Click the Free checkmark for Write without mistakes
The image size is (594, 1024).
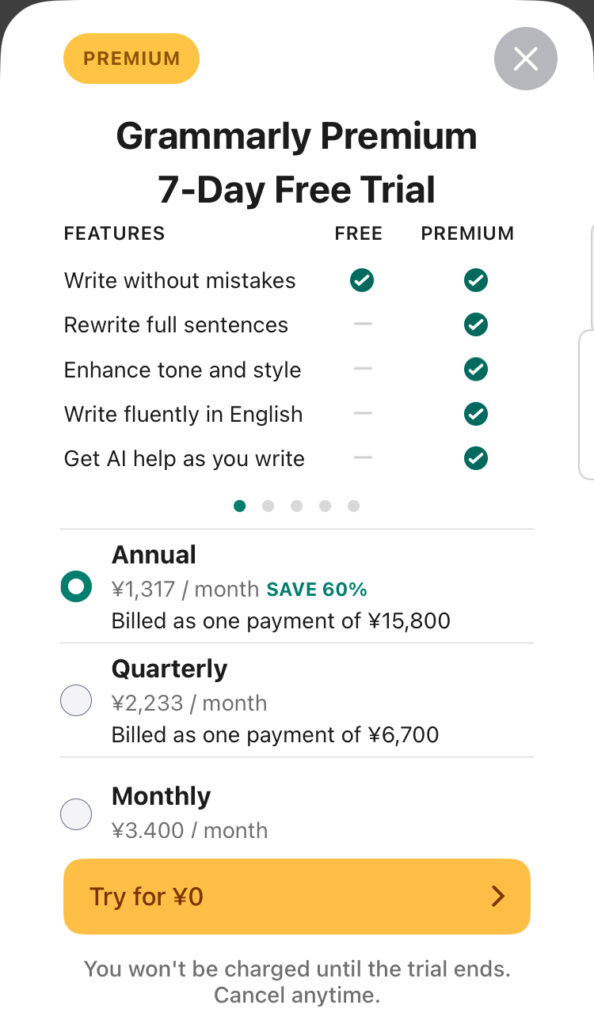pyautogui.click(x=361, y=281)
